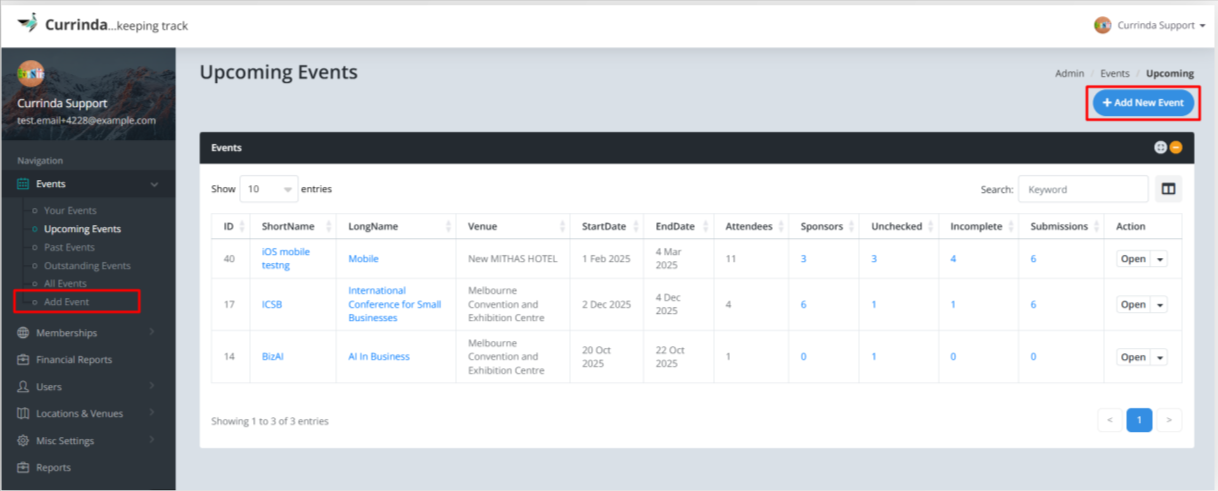Go to Past Events
Screen dimensions: 1218x491
69,247
